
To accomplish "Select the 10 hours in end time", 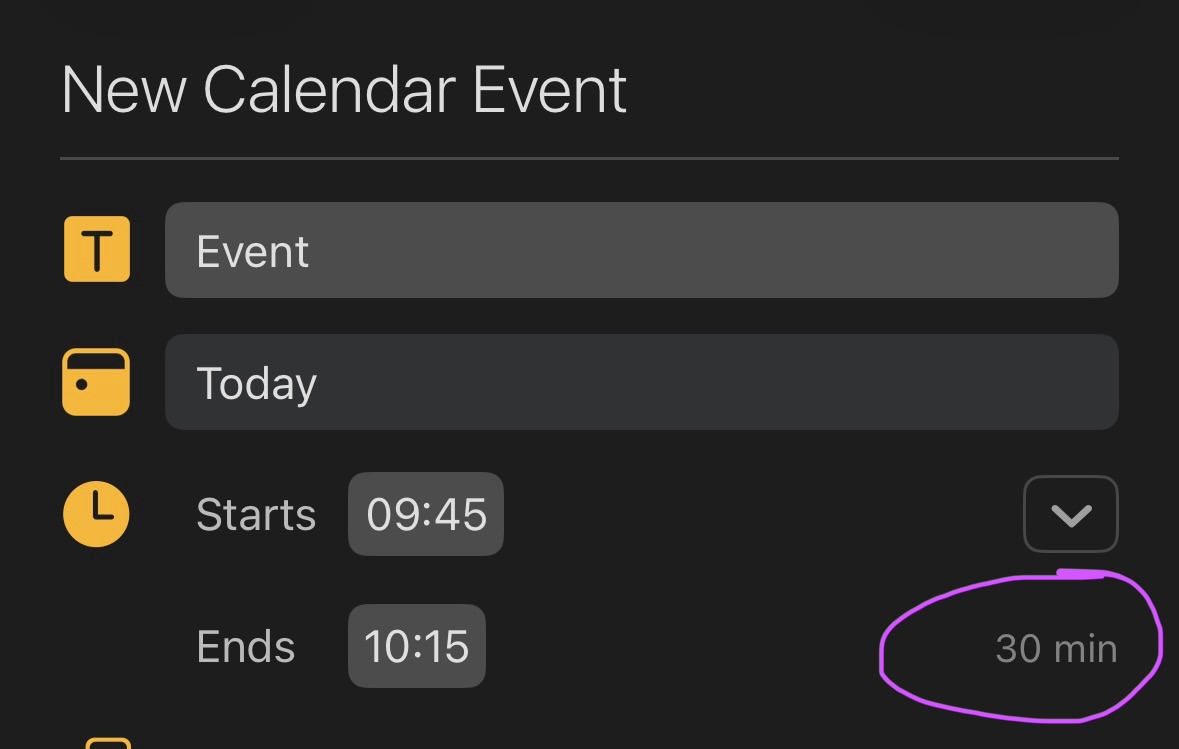I will [x=385, y=647].
